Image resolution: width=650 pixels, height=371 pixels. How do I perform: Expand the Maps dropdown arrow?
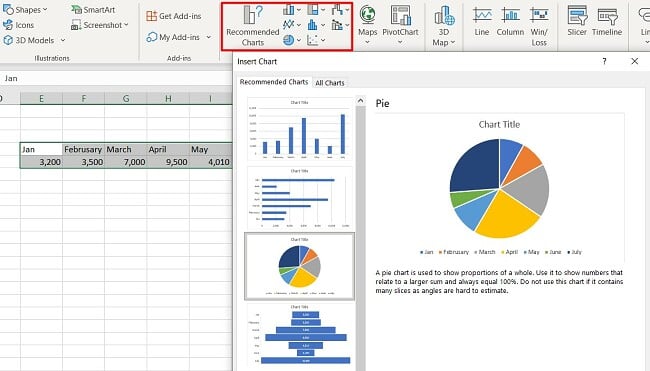click(x=367, y=42)
